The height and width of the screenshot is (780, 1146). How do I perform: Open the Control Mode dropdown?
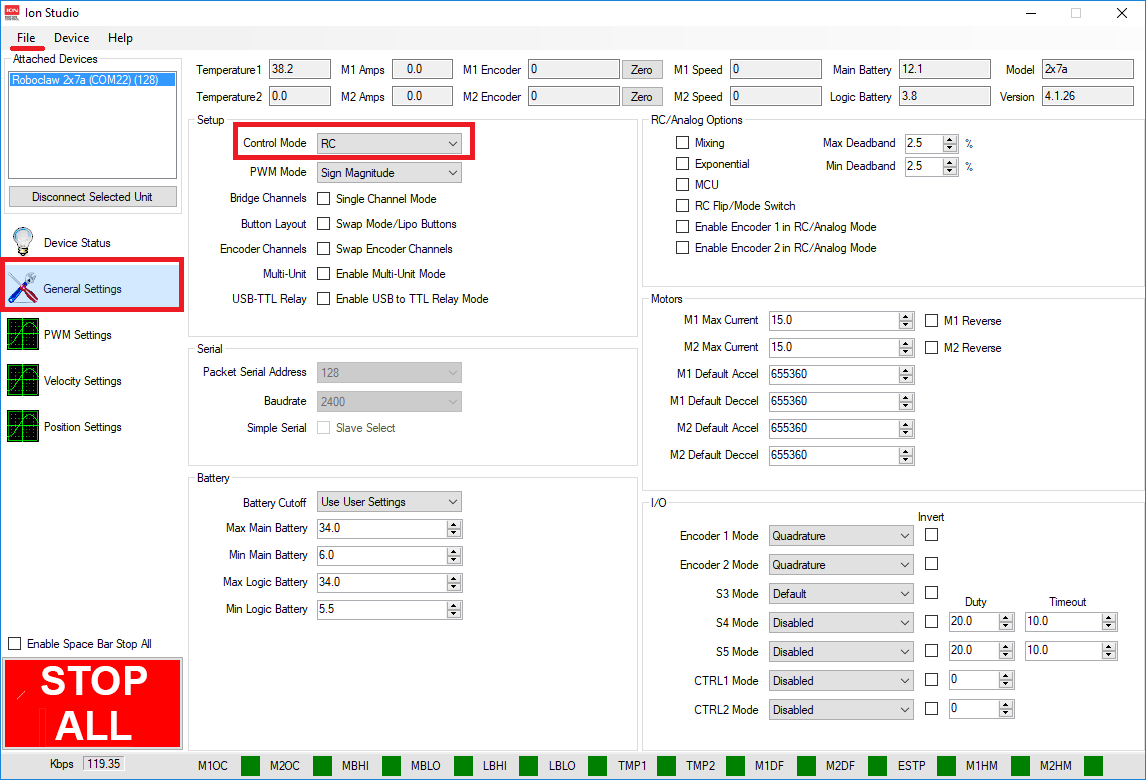pos(389,144)
